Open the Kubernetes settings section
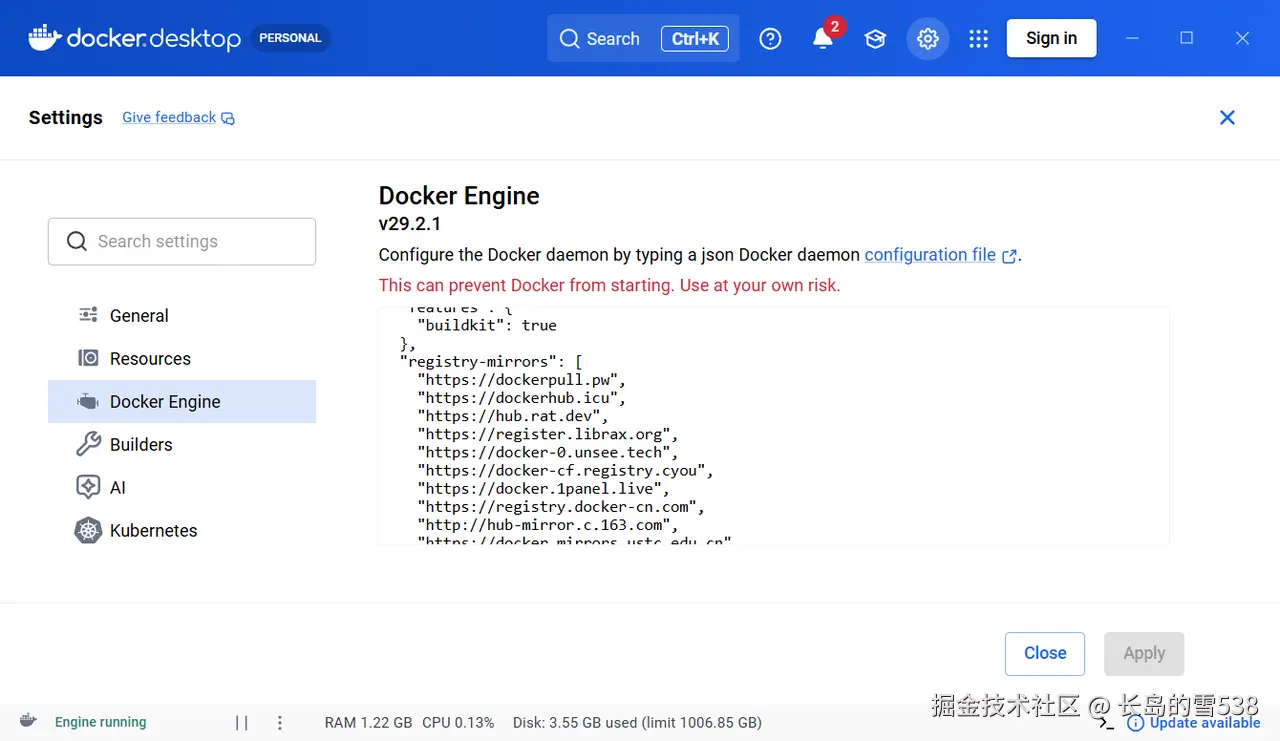This screenshot has width=1280, height=741. [182, 530]
